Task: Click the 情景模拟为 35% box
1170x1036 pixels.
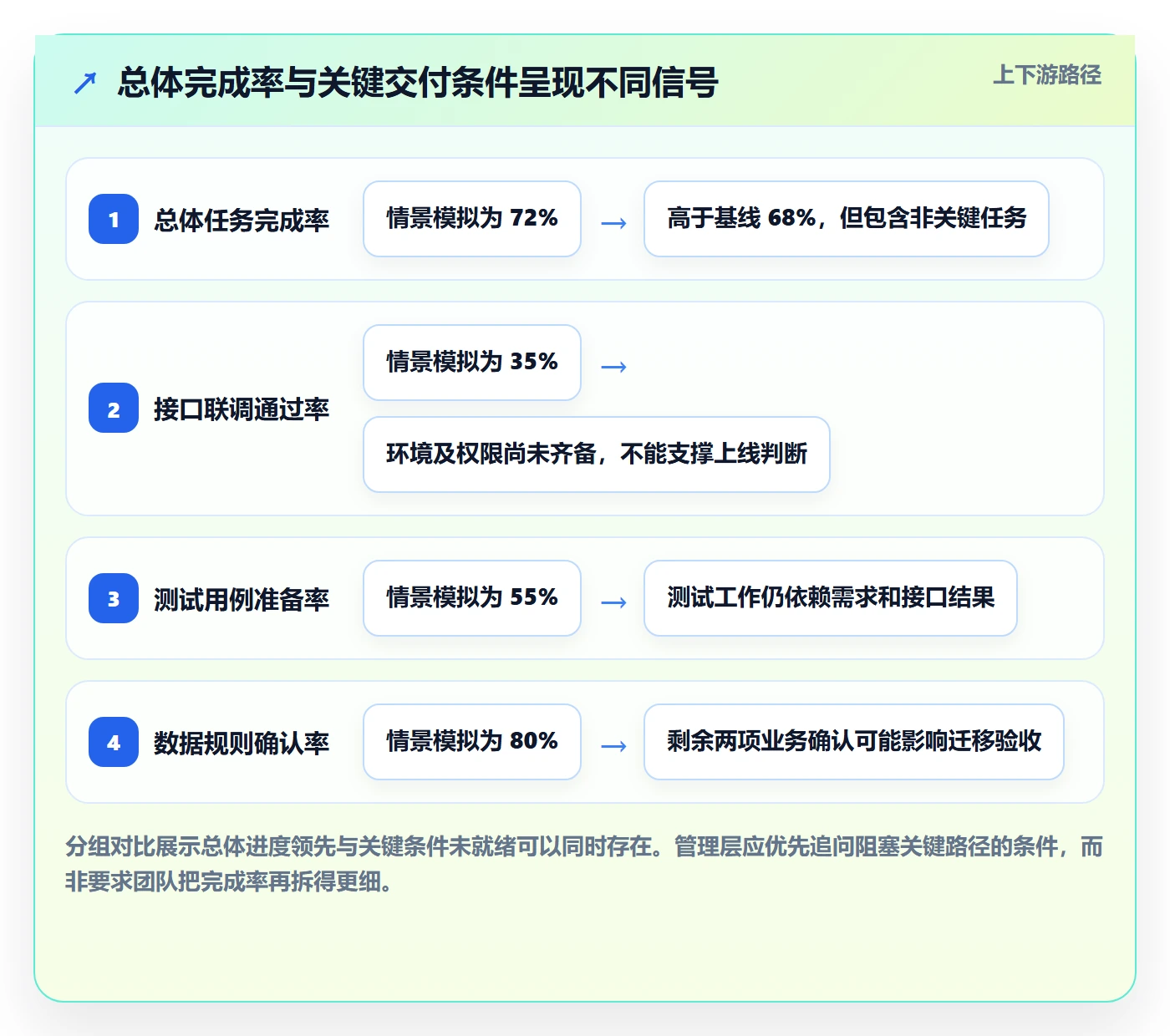Action: [x=472, y=363]
